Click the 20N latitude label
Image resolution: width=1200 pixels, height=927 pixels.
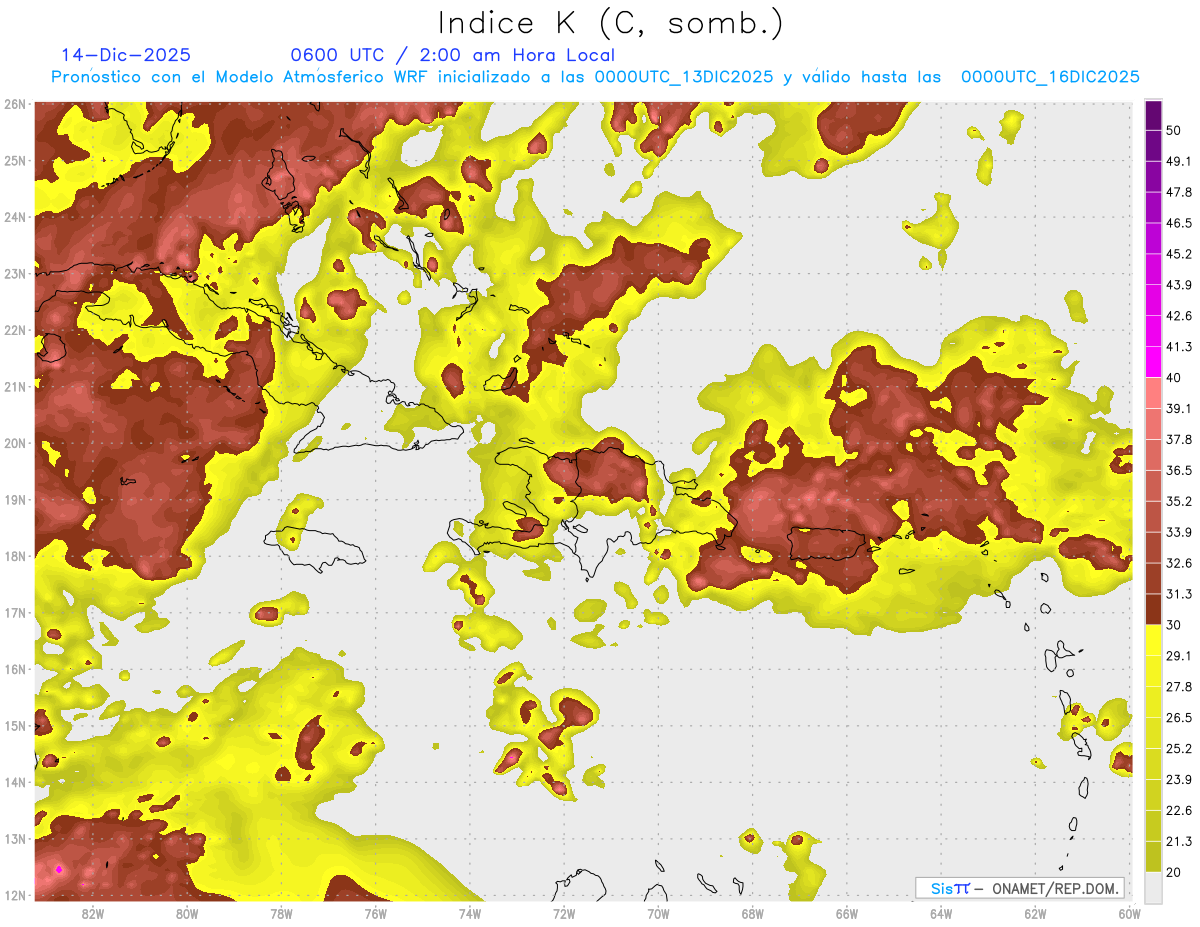[x=15, y=443]
